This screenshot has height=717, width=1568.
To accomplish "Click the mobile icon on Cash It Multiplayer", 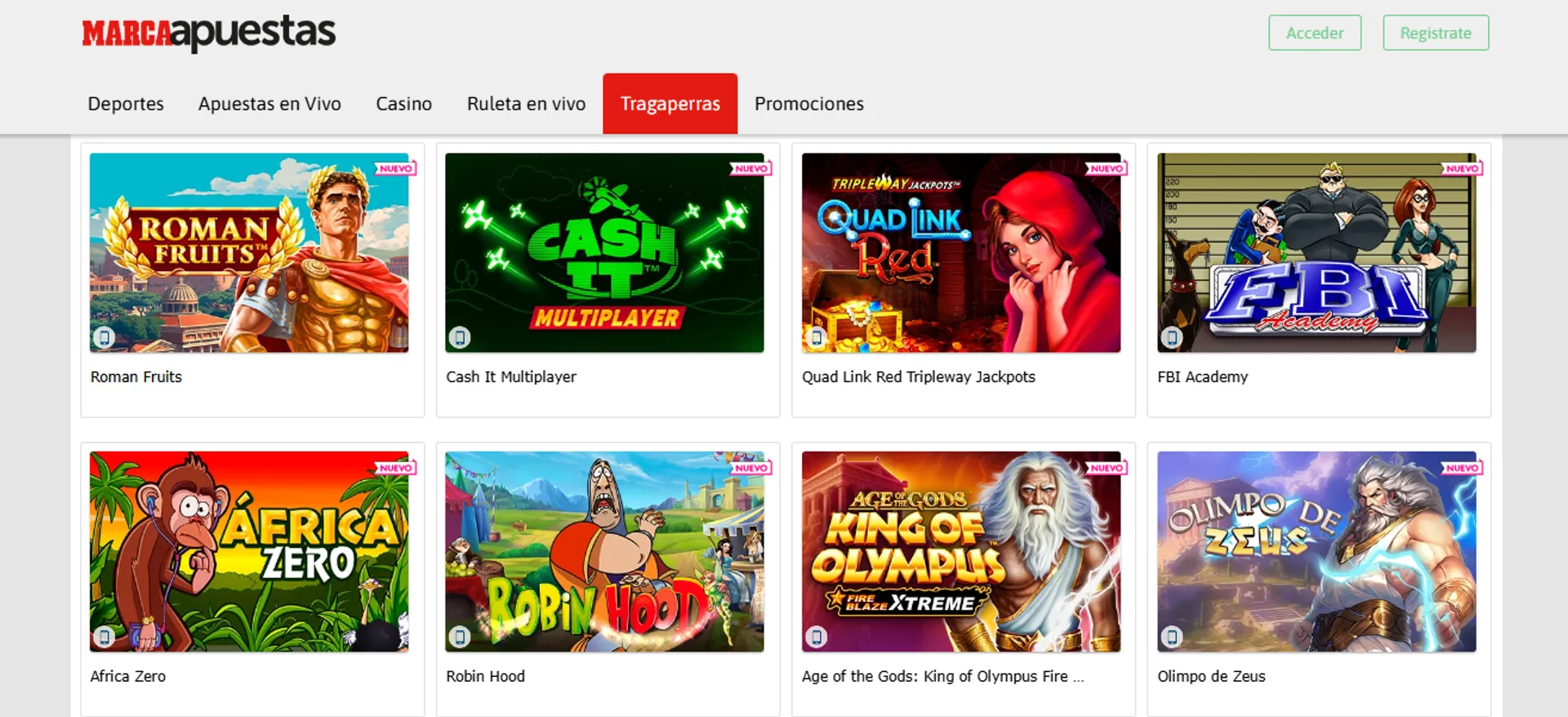I will point(460,336).
